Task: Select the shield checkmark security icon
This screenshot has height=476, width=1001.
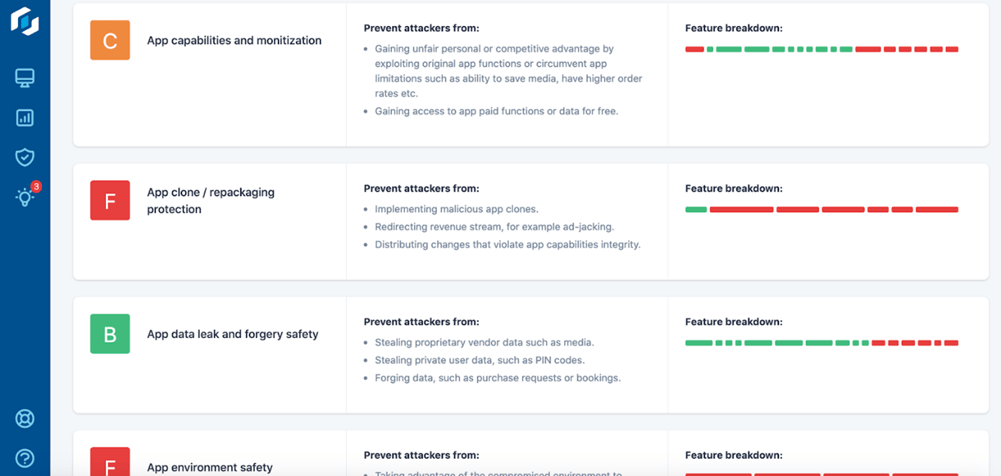Action: 25,158
